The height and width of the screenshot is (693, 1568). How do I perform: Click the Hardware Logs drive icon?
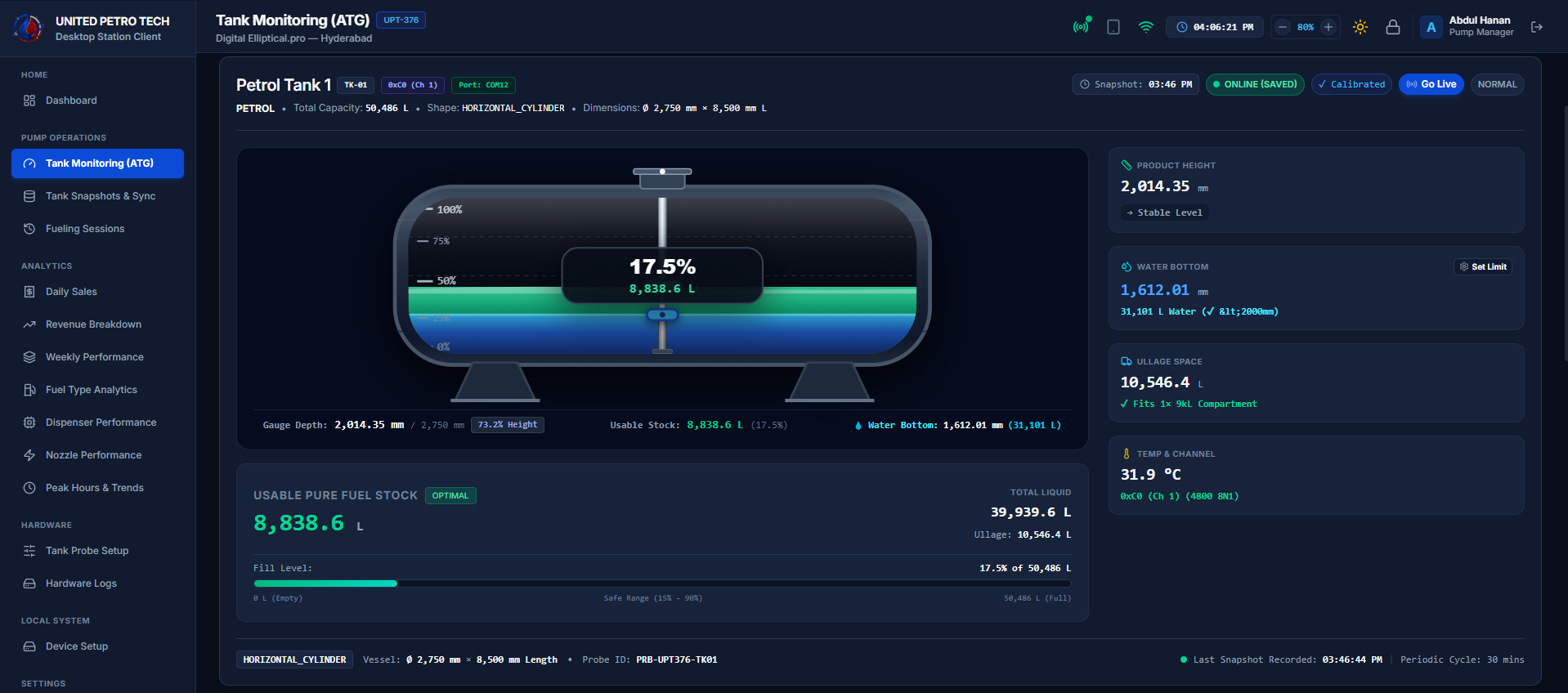[29, 583]
